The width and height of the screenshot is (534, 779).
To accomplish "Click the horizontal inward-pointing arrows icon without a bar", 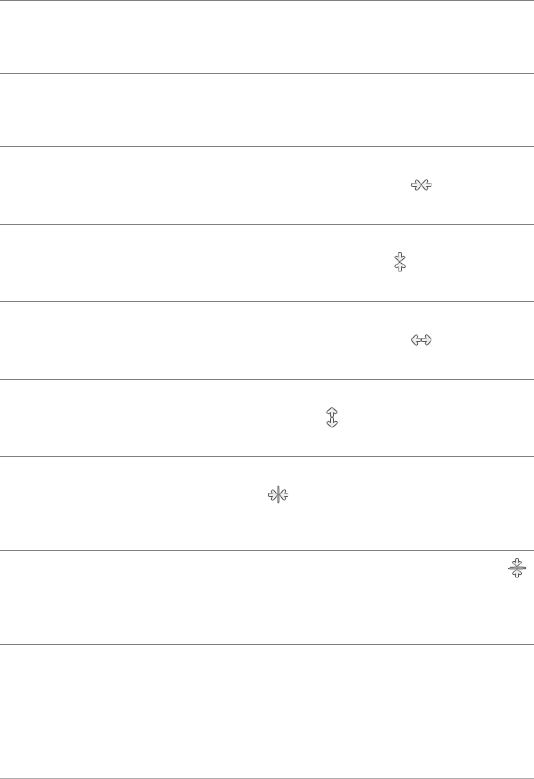I will pyautogui.click(x=421, y=185).
